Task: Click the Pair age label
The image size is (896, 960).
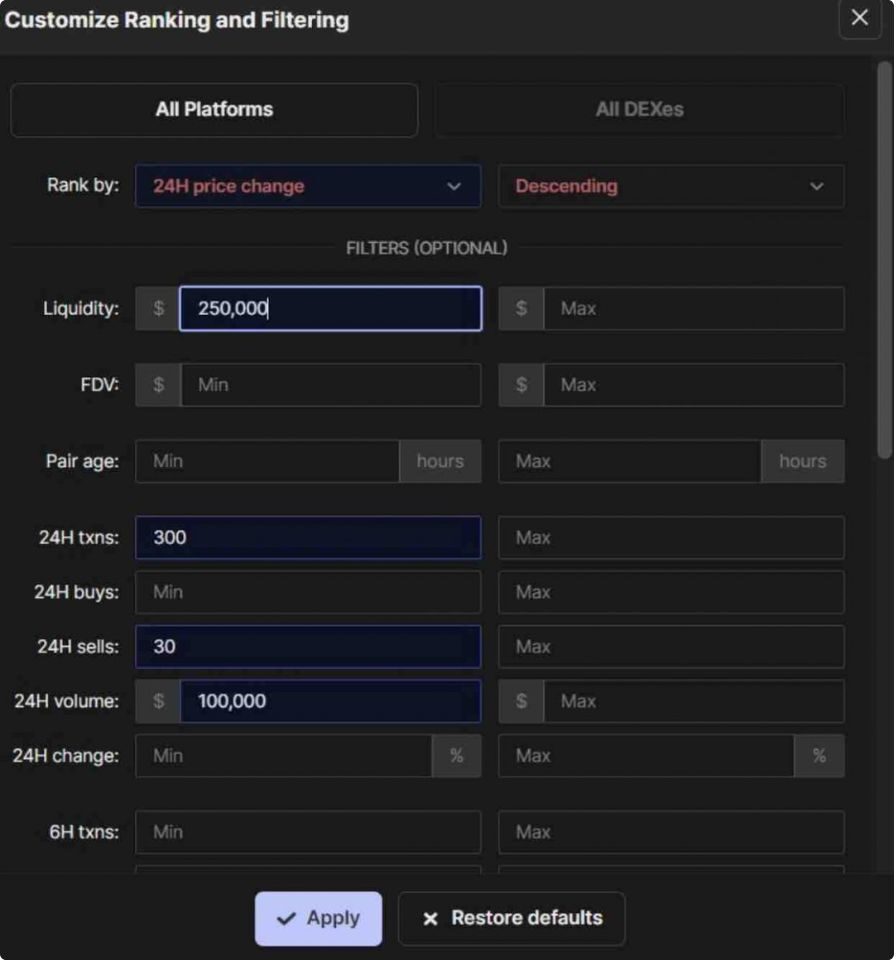Action: (82, 461)
